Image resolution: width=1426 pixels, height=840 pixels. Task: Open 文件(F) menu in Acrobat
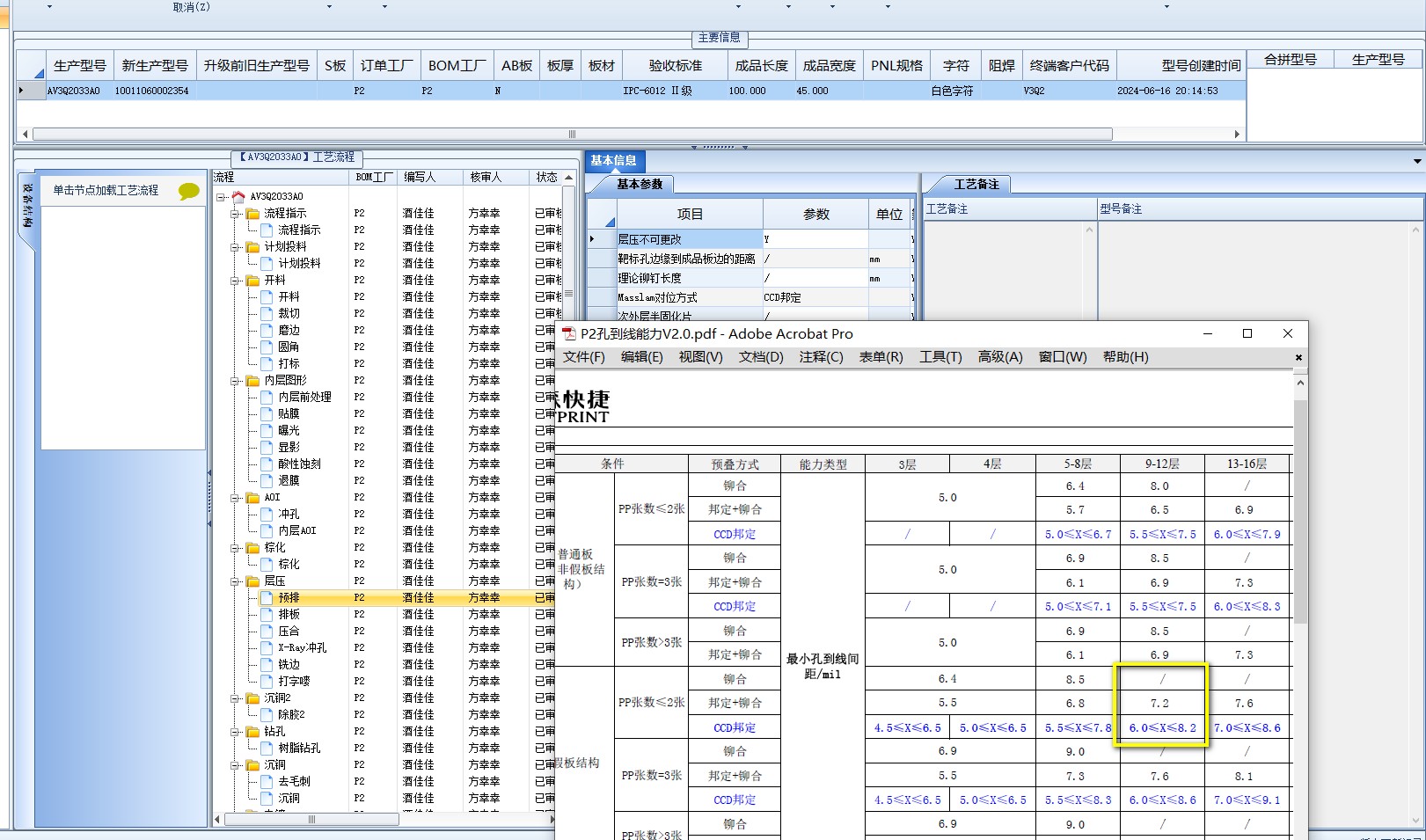click(x=584, y=357)
